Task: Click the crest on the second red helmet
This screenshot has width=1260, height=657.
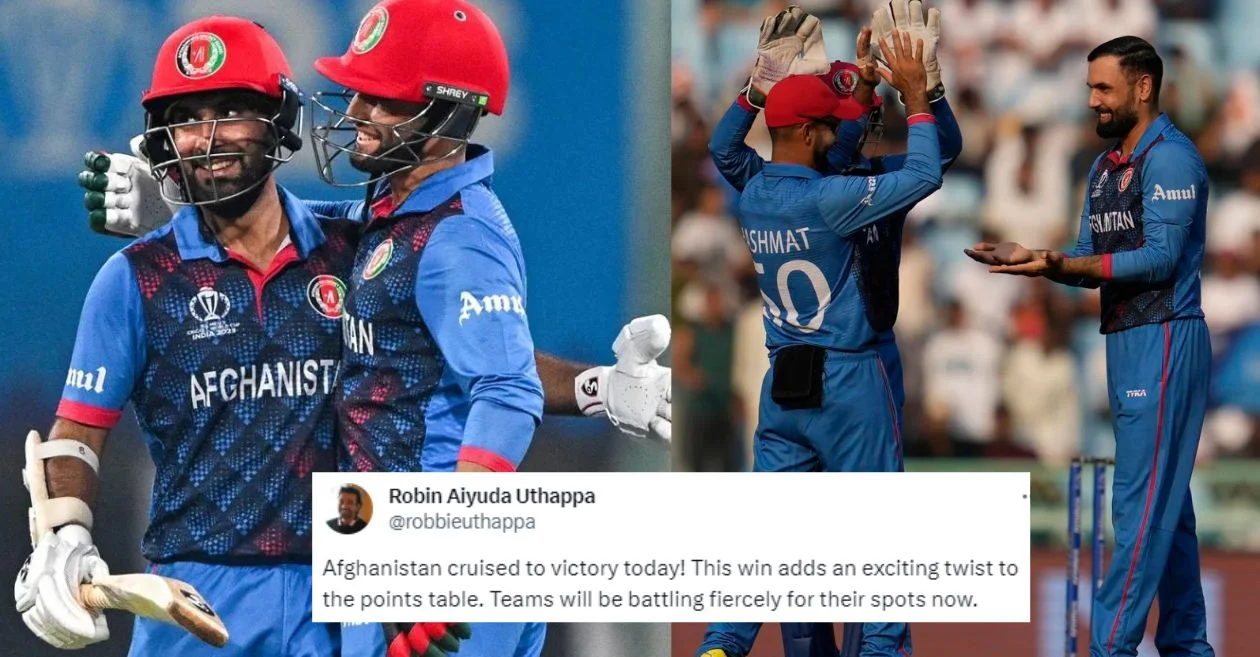Action: [x=369, y=30]
